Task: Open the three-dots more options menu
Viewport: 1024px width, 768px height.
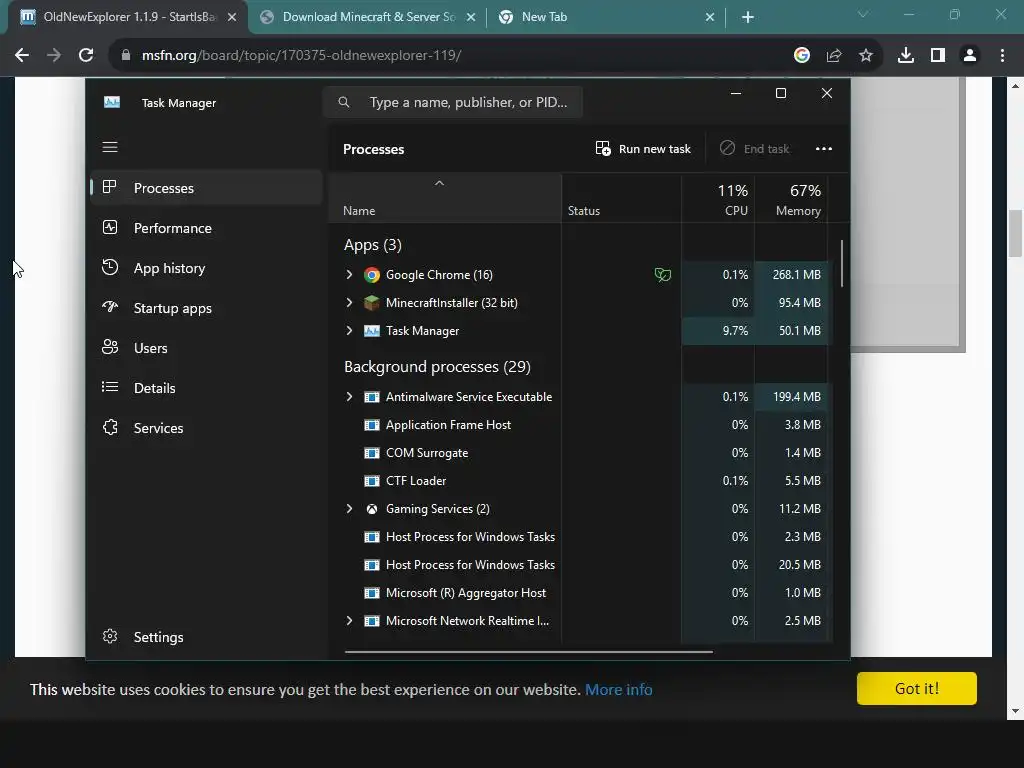Action: (824, 149)
